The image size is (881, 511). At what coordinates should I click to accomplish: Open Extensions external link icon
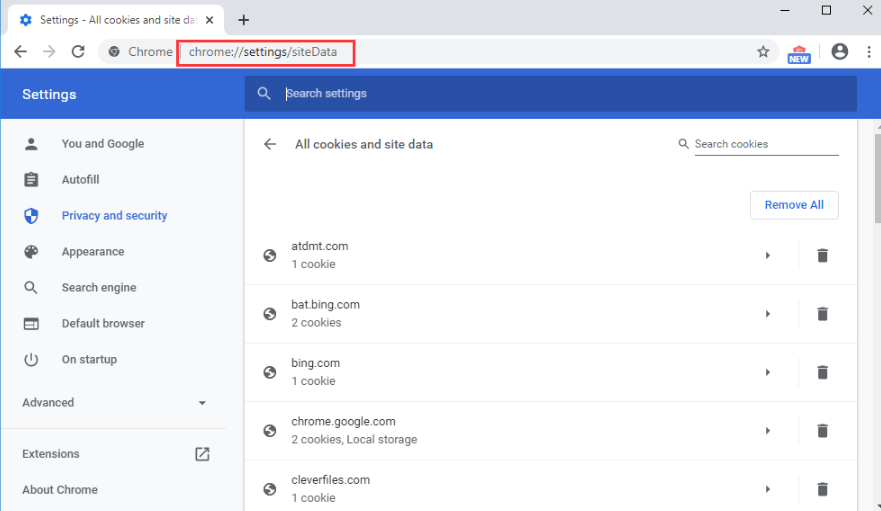202,454
